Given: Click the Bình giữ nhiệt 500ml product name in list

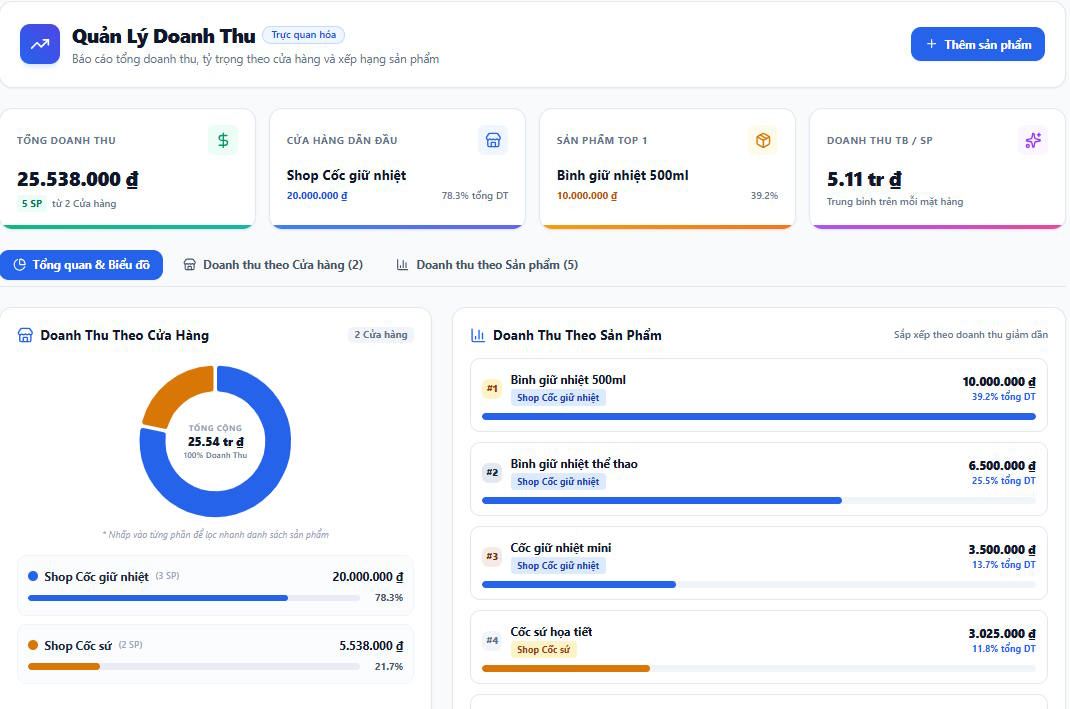Looking at the screenshot, I should [568, 380].
